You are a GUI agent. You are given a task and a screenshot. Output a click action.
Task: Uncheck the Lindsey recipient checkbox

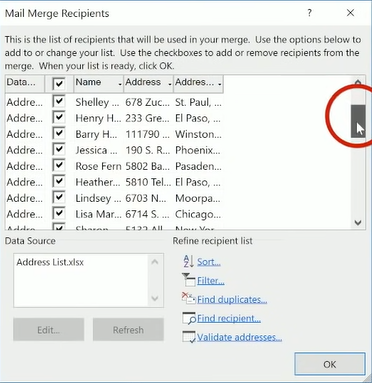point(59,197)
